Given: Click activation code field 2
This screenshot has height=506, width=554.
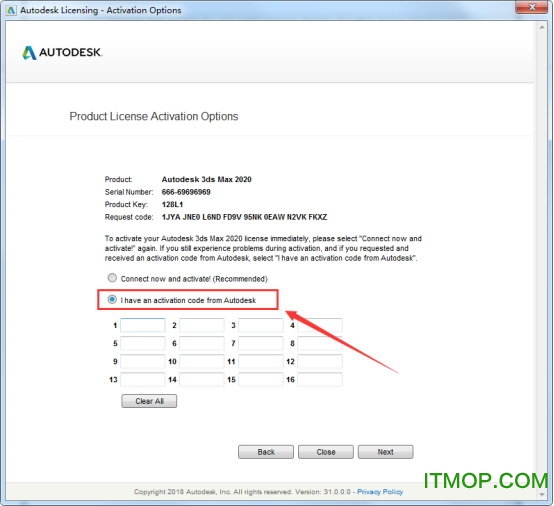Looking at the screenshot, I should click(x=202, y=325).
